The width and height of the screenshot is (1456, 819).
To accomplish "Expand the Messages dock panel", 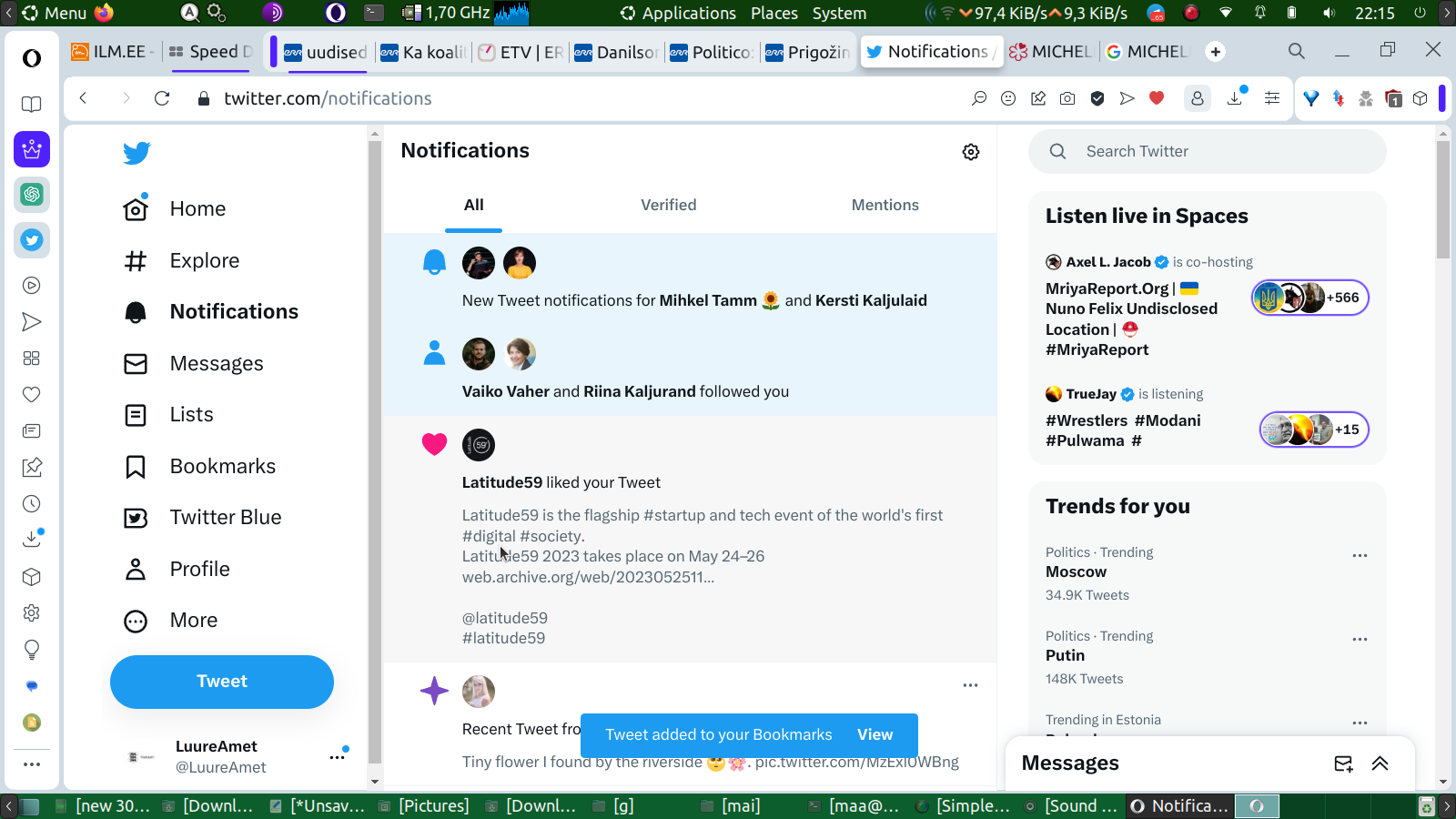I will (x=1380, y=763).
